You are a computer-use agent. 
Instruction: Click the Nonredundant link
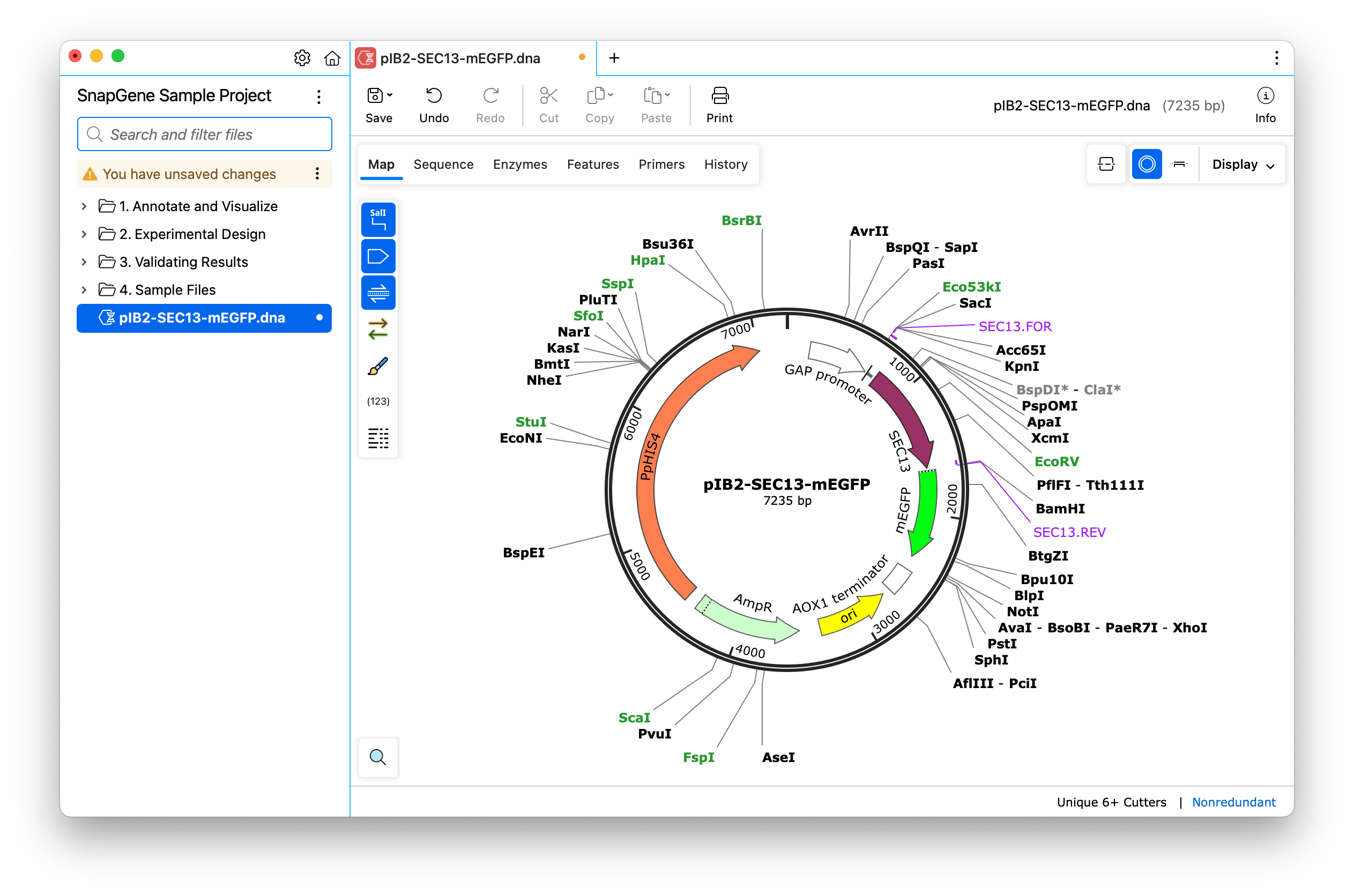pyautogui.click(x=1233, y=802)
